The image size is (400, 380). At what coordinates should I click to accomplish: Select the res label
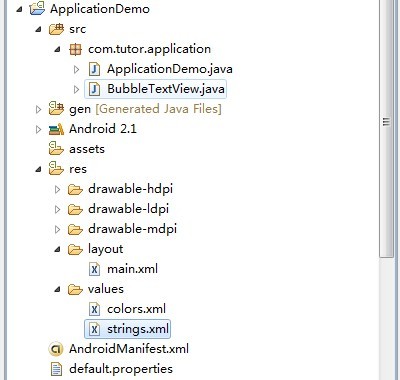(x=78, y=169)
